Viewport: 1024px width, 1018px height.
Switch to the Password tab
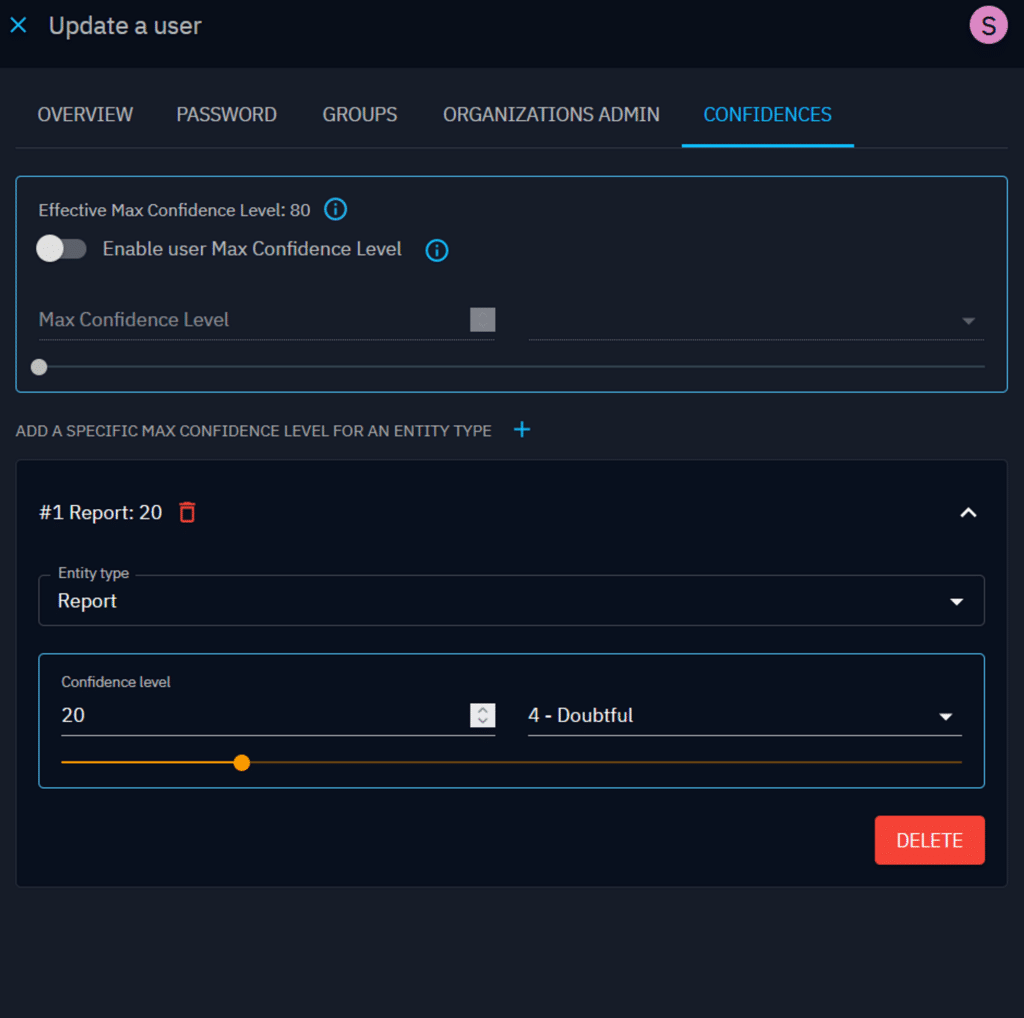pos(226,115)
